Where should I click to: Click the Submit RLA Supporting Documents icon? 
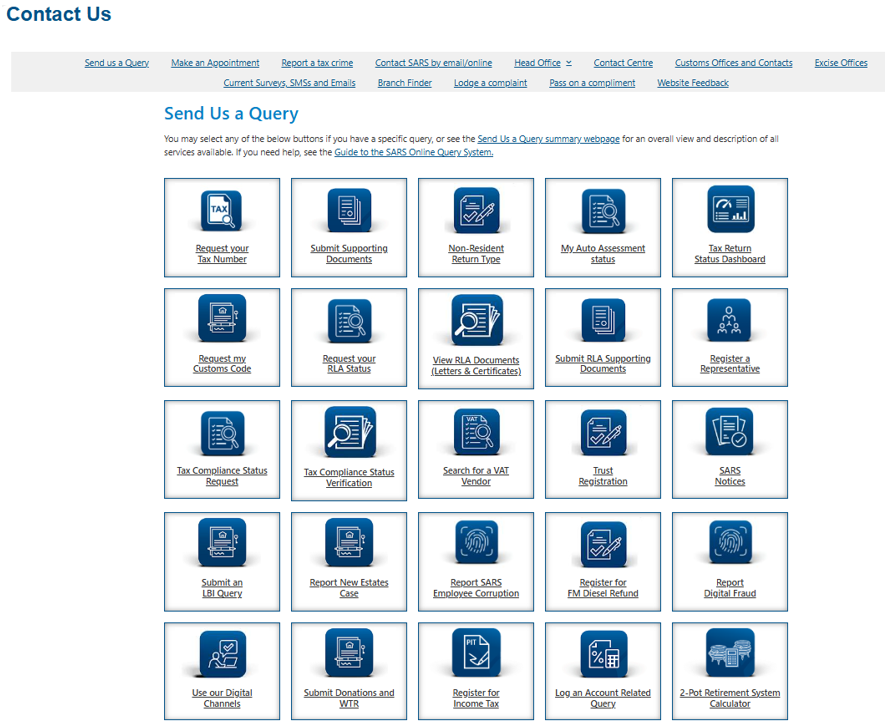(x=603, y=320)
